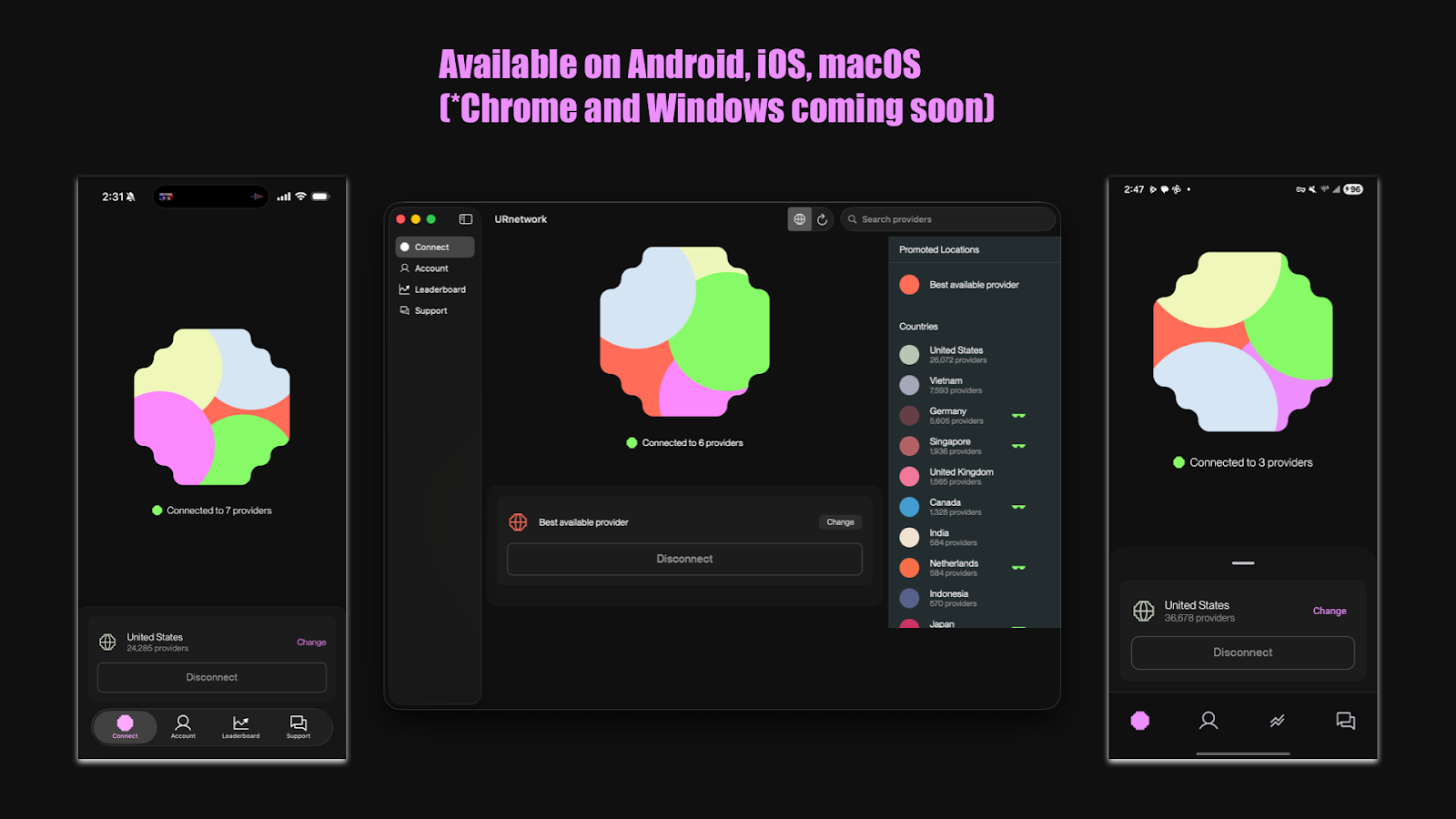
Task: Open the Account person icon on the Android navbar
Action: (x=1208, y=720)
